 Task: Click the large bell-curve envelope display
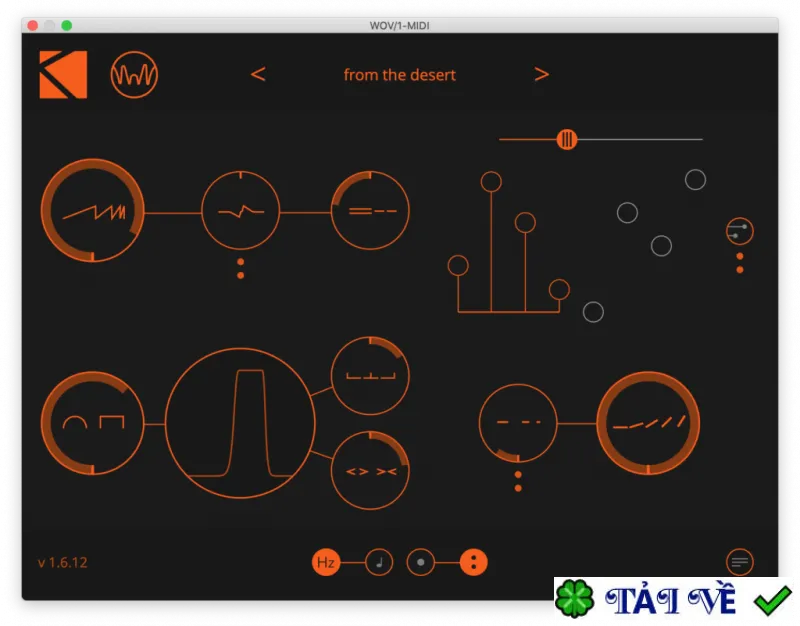[x=240, y=423]
